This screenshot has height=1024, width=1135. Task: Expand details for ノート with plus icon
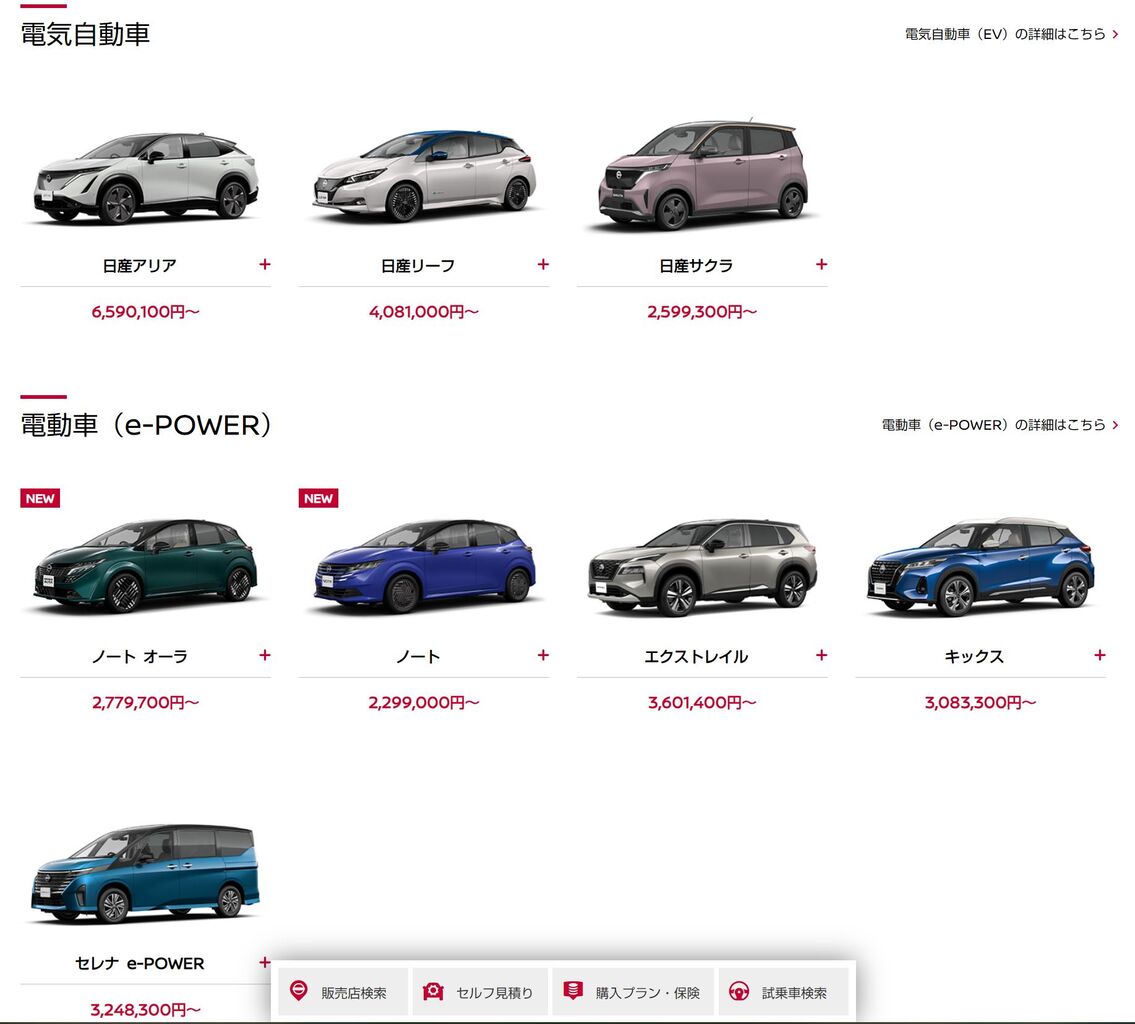[x=543, y=656]
